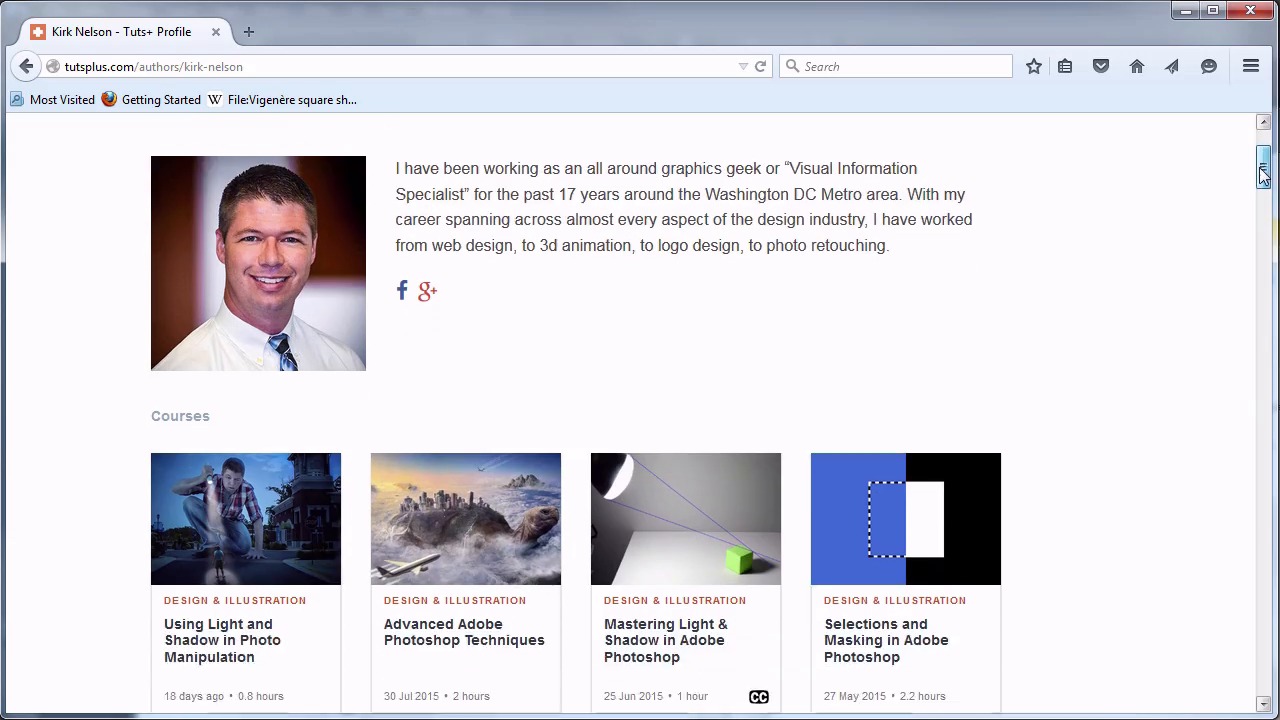This screenshot has height=720, width=1280.
Task: Open Advanced Adobe Photoshop Techniques course
Action: [464, 632]
